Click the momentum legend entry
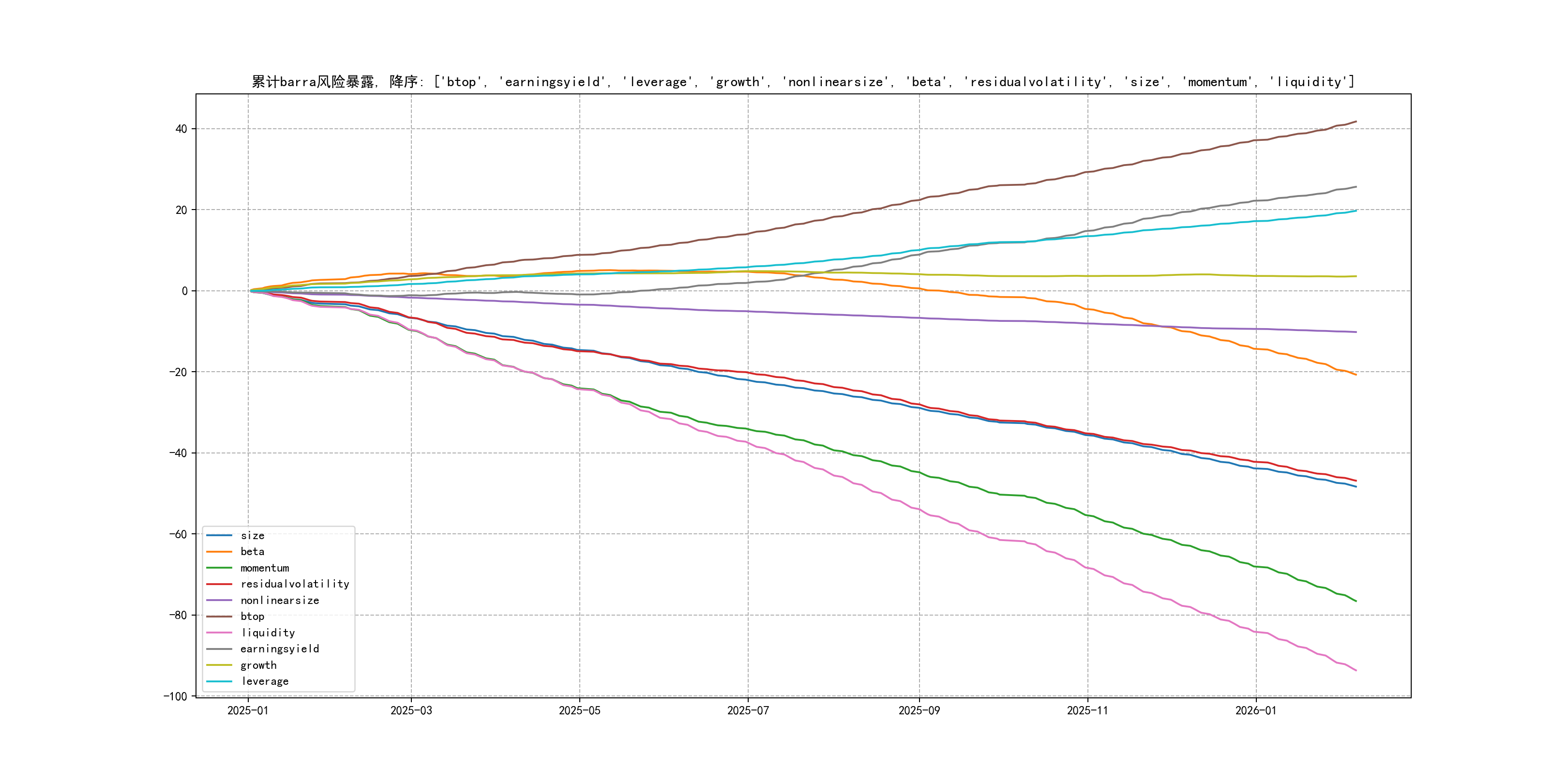Screen dimensions: 1568x784 264,568
